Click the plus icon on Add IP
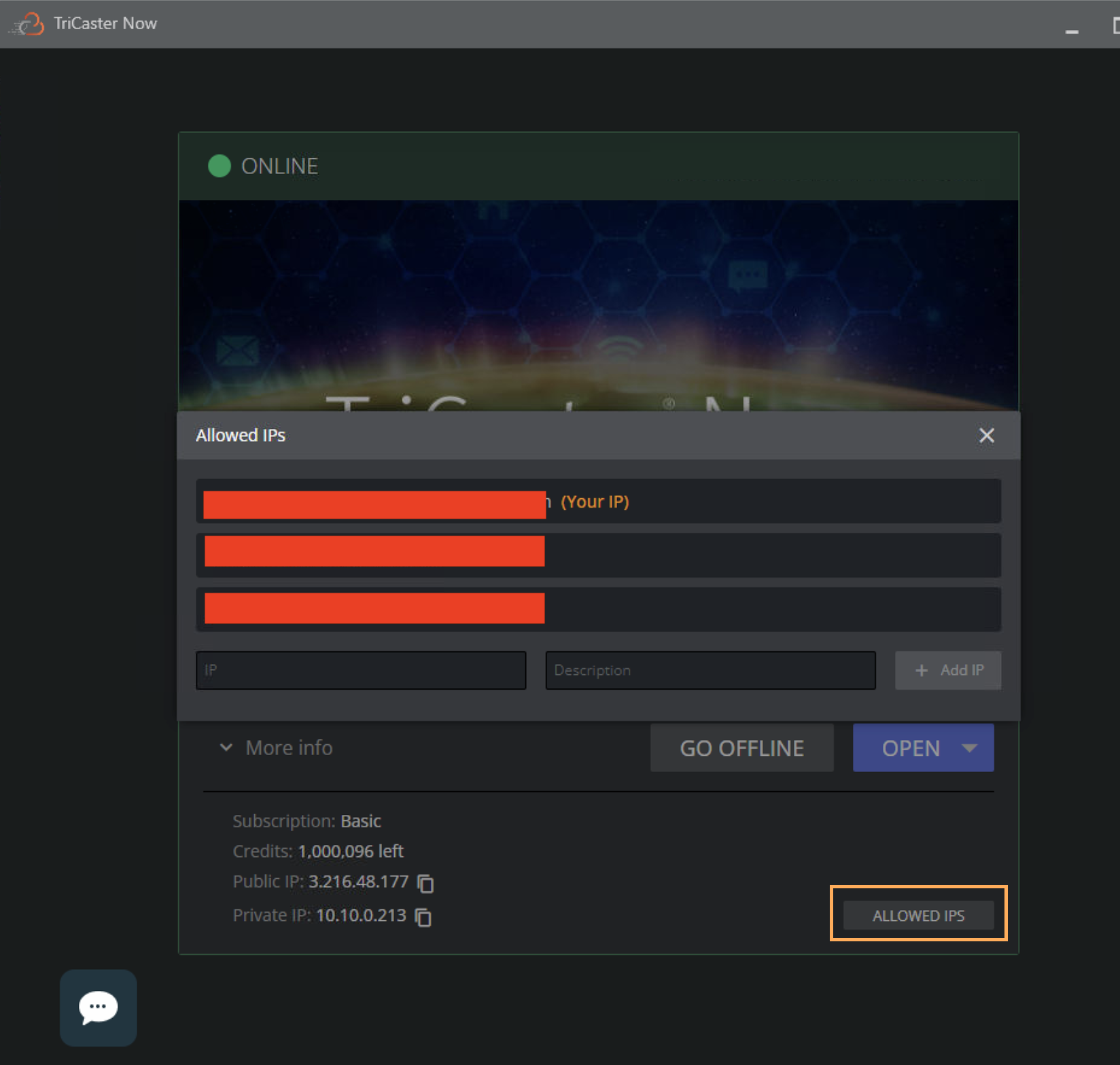The width and height of the screenshot is (1120, 1065). tap(921, 670)
